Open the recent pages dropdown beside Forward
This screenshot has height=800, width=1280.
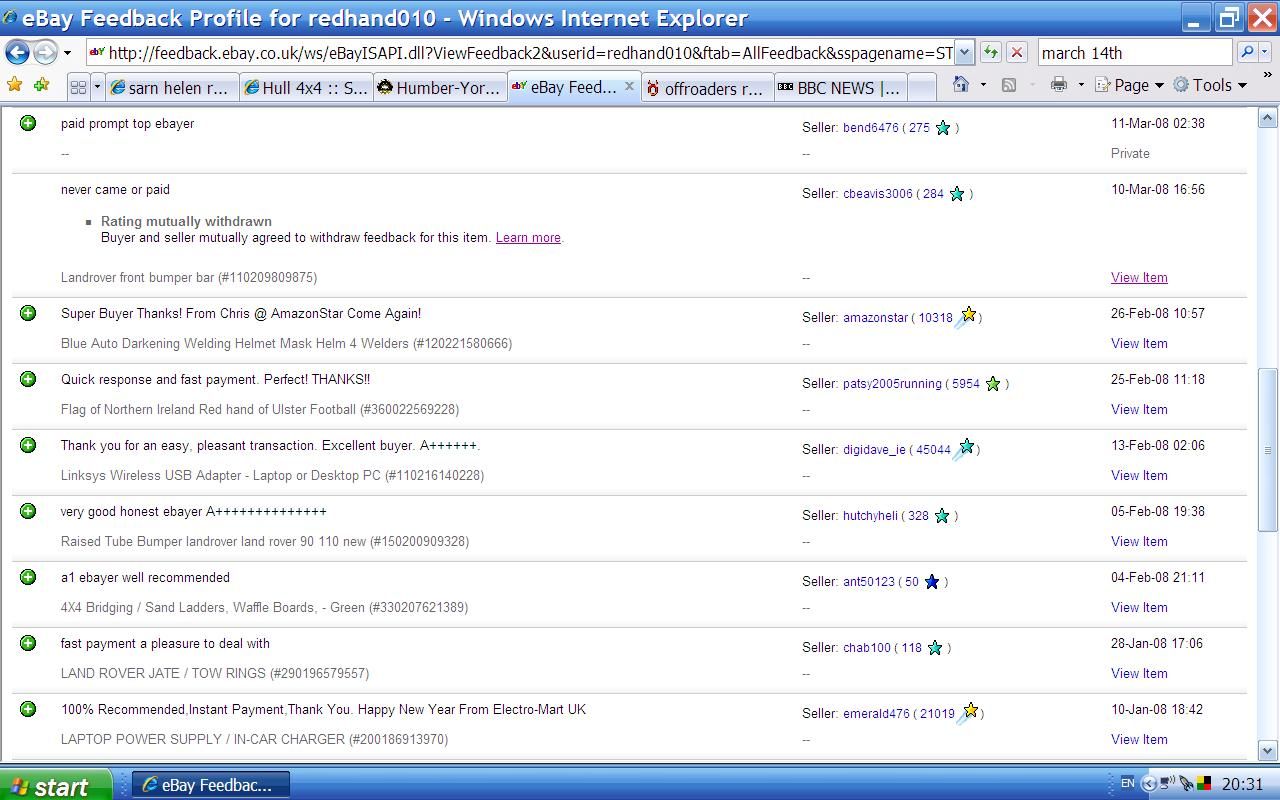[67, 53]
